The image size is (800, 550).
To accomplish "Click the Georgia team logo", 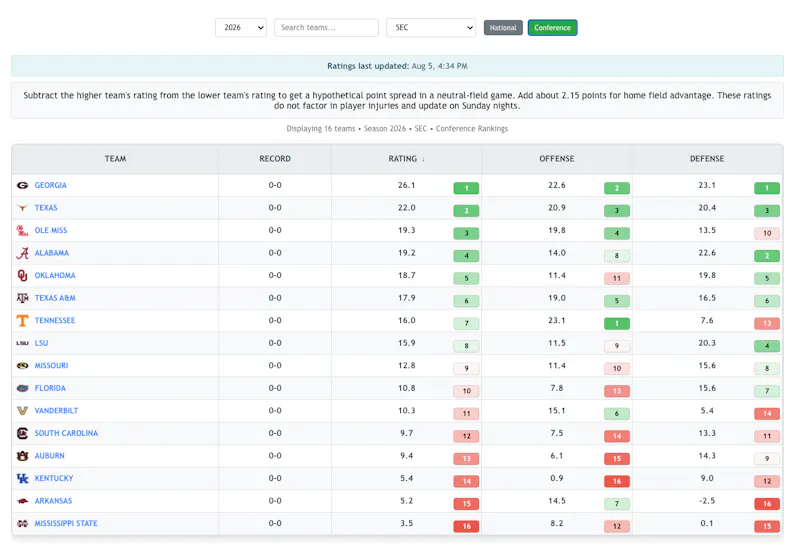I will 22,185.
